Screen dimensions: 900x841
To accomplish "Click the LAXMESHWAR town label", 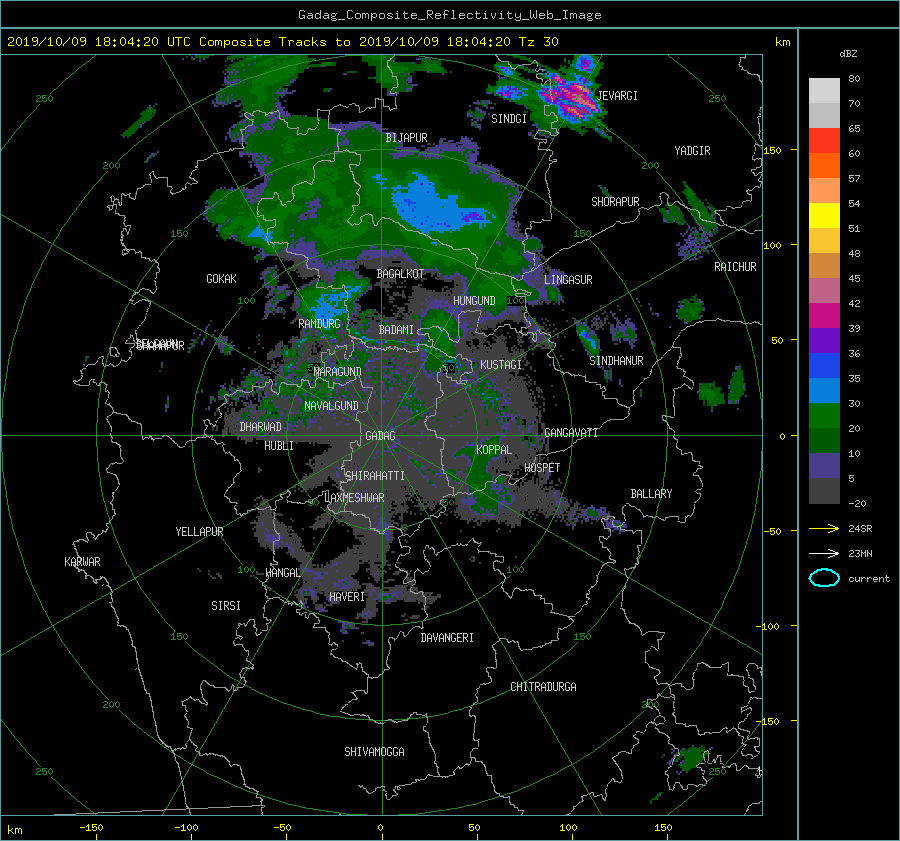I will (354, 498).
